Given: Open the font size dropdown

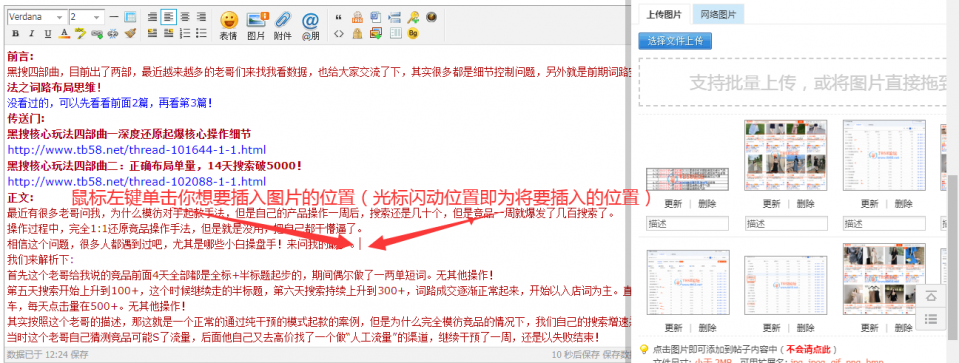Looking at the screenshot, I should (86, 16).
